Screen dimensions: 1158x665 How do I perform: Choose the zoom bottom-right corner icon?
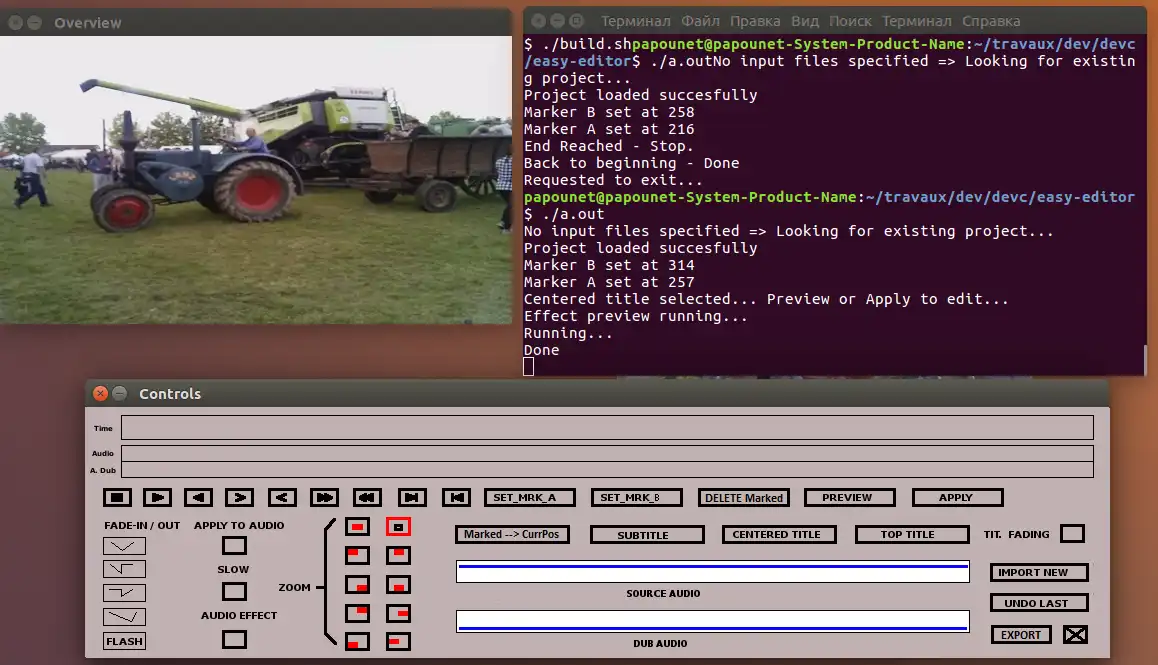[x=357, y=584]
